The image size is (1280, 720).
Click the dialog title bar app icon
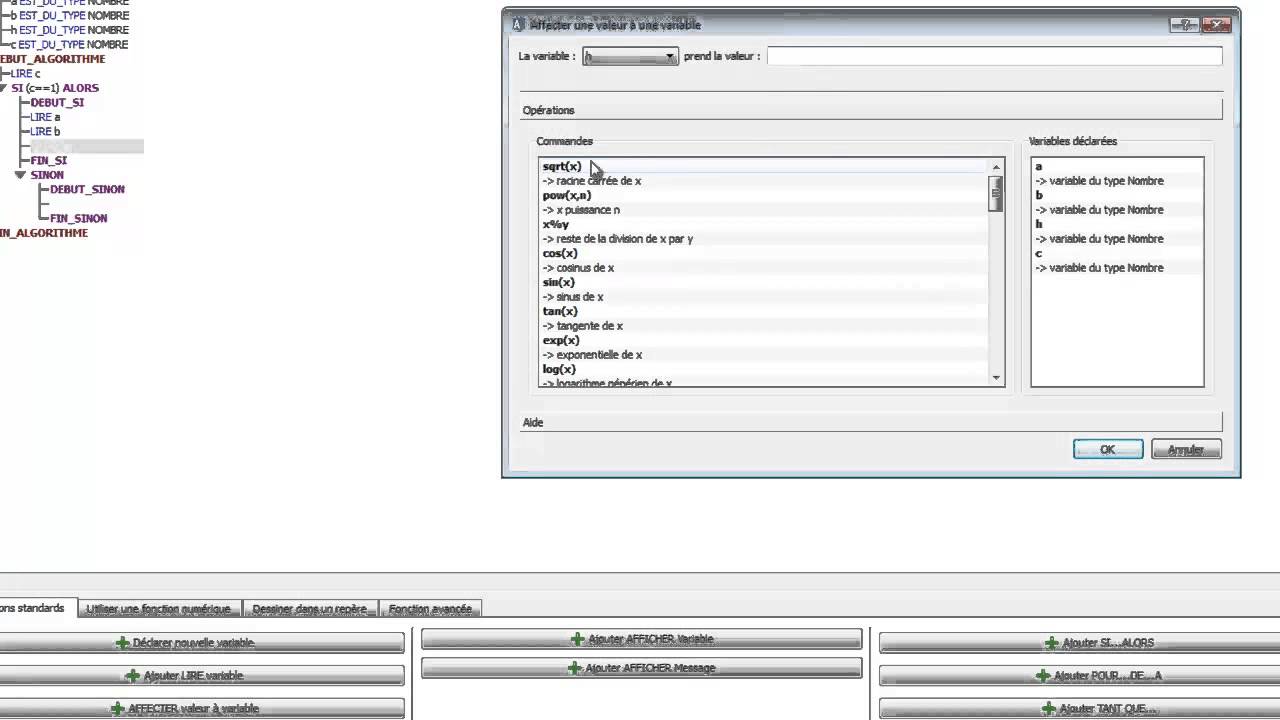point(517,25)
